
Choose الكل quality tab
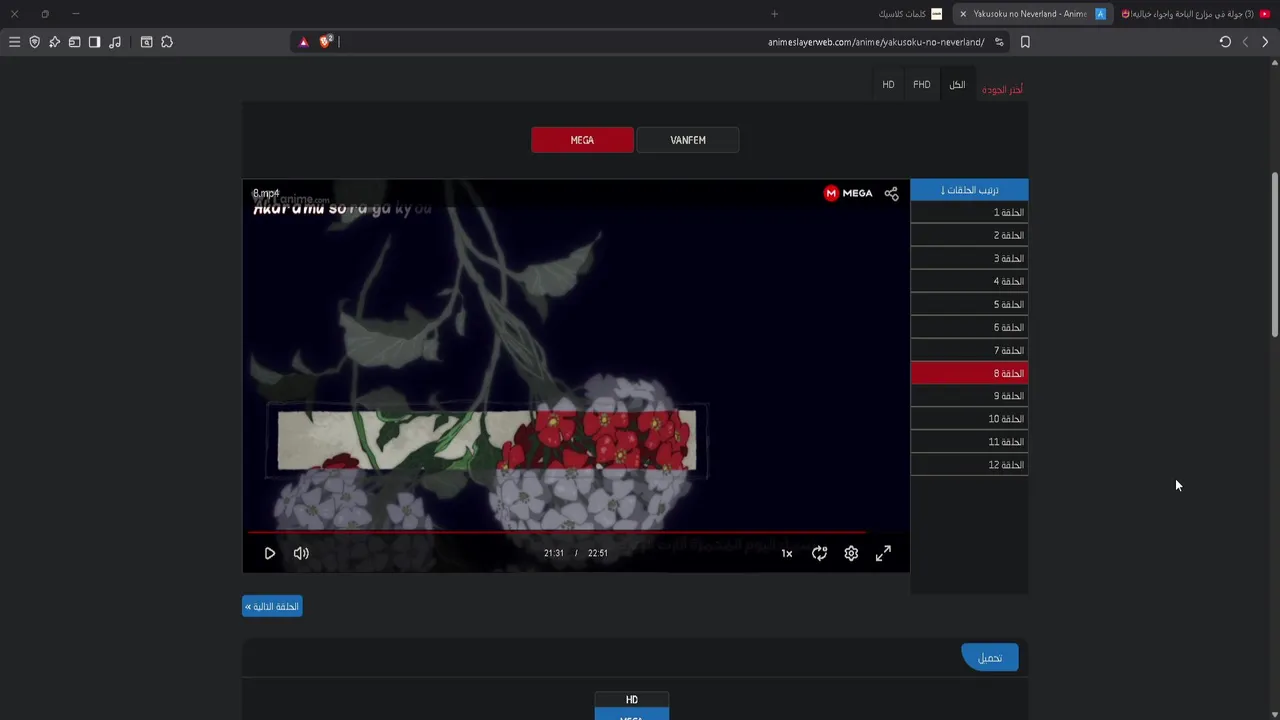coord(957,85)
